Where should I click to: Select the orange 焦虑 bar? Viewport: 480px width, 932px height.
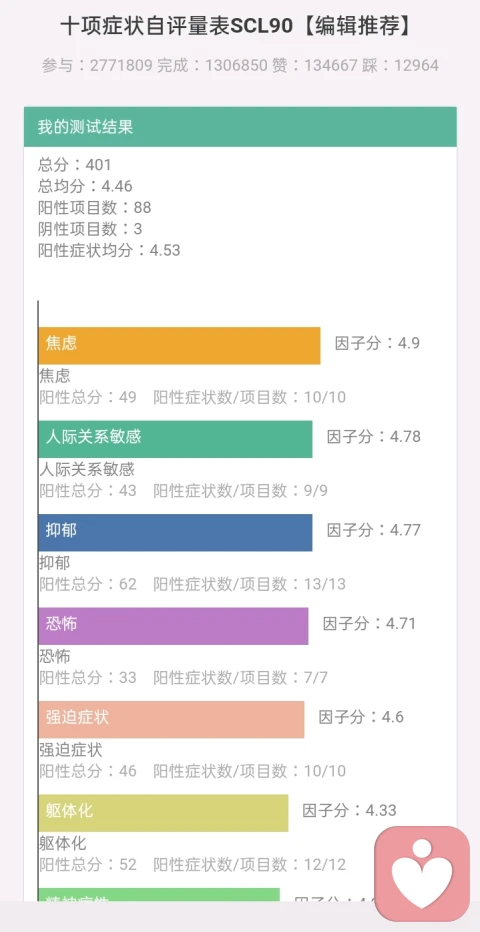point(179,345)
